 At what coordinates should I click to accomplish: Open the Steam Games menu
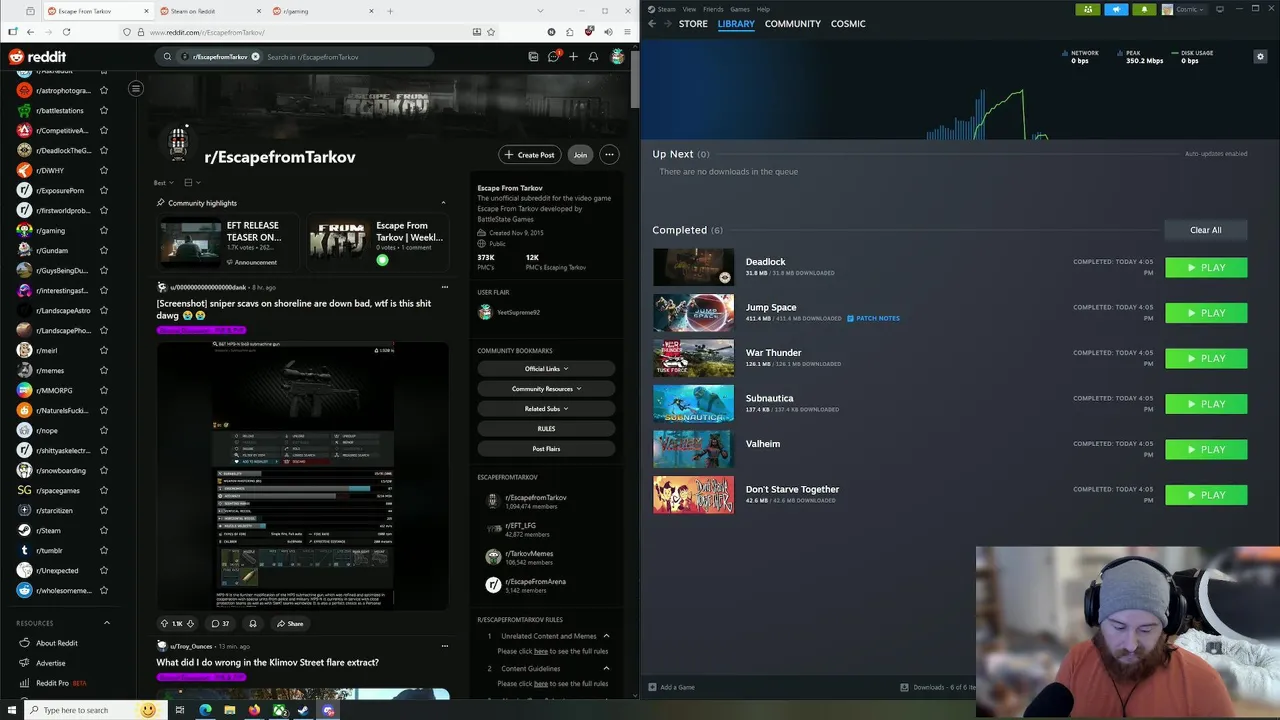740,9
